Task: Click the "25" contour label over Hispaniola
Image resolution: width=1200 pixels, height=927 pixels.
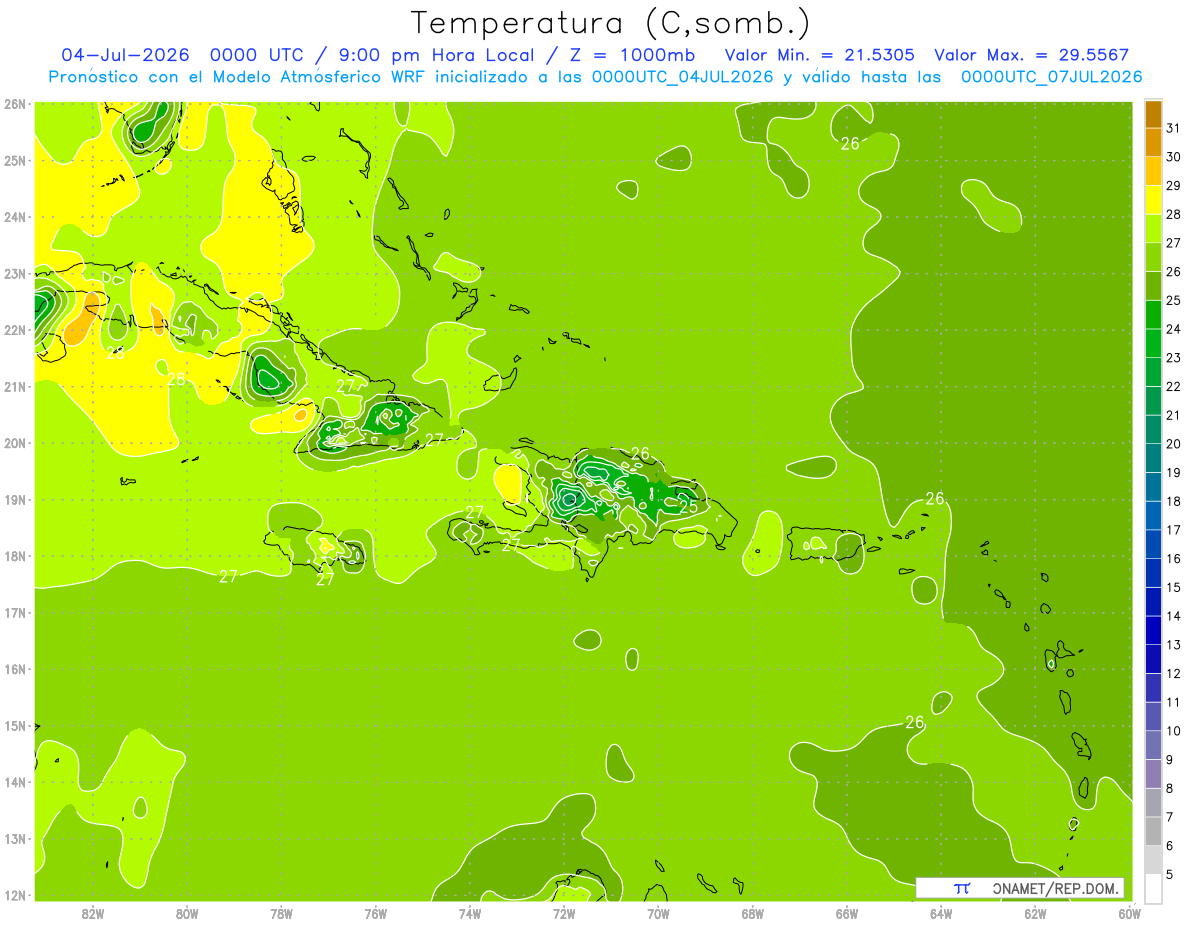Action: [688, 507]
